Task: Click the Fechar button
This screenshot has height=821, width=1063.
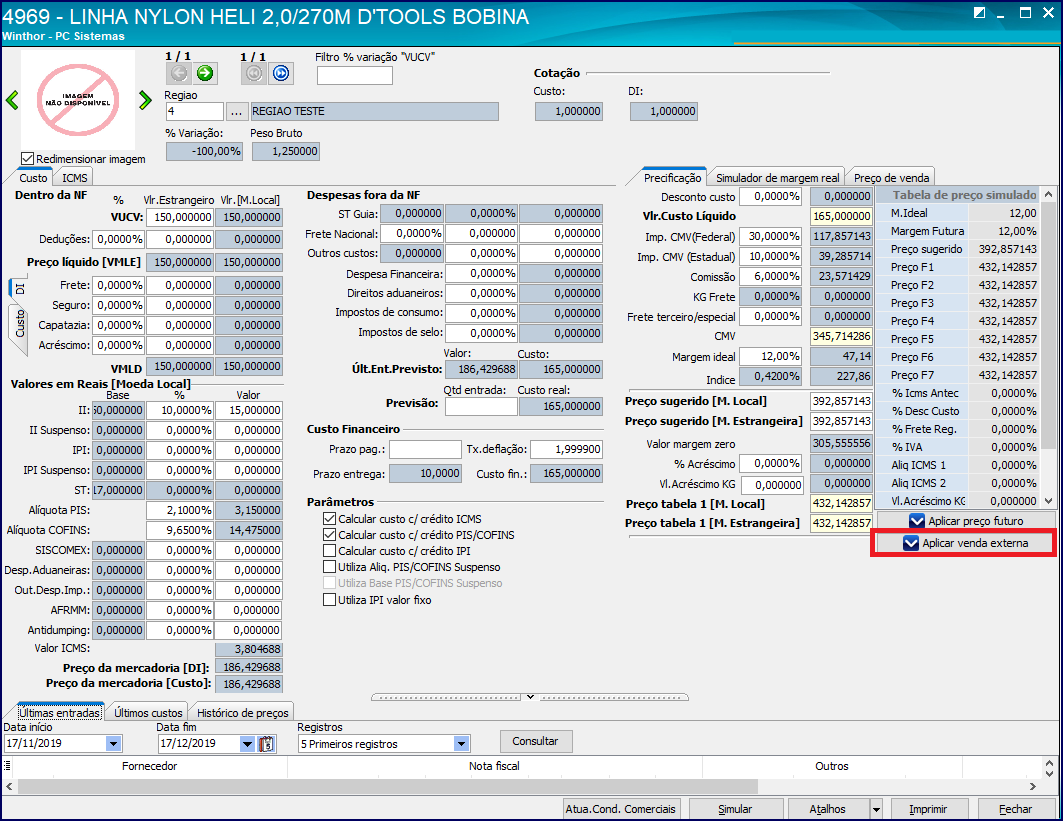Action: point(1016,809)
